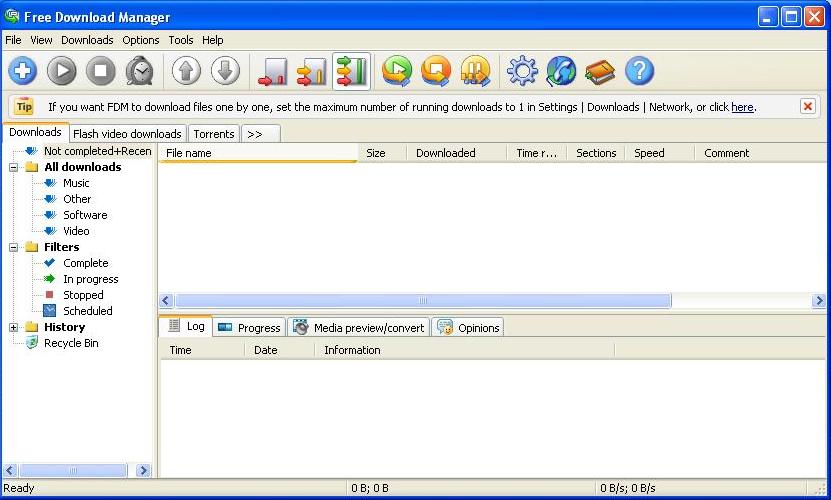Screen dimensions: 831x500
Task: Close the tip bar
Action: (x=808, y=107)
